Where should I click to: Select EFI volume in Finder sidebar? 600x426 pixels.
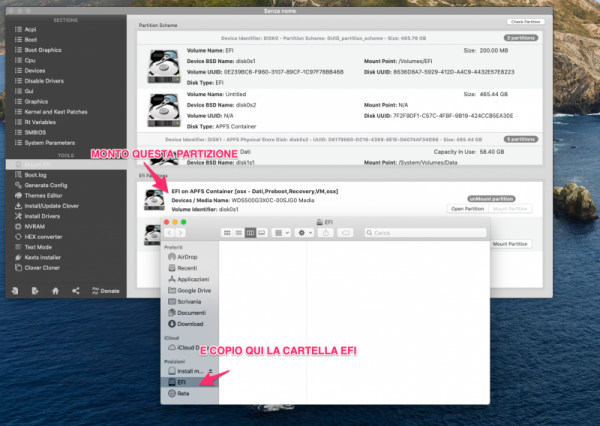tap(189, 382)
